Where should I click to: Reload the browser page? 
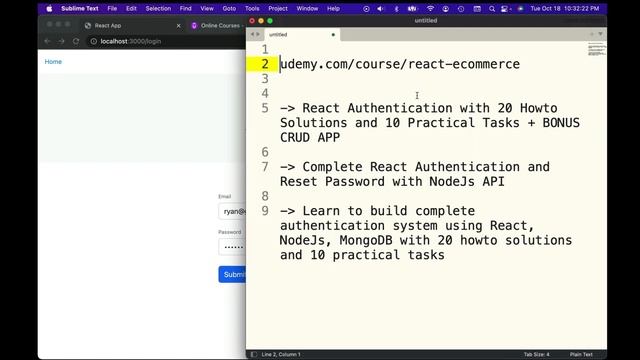coord(76,41)
